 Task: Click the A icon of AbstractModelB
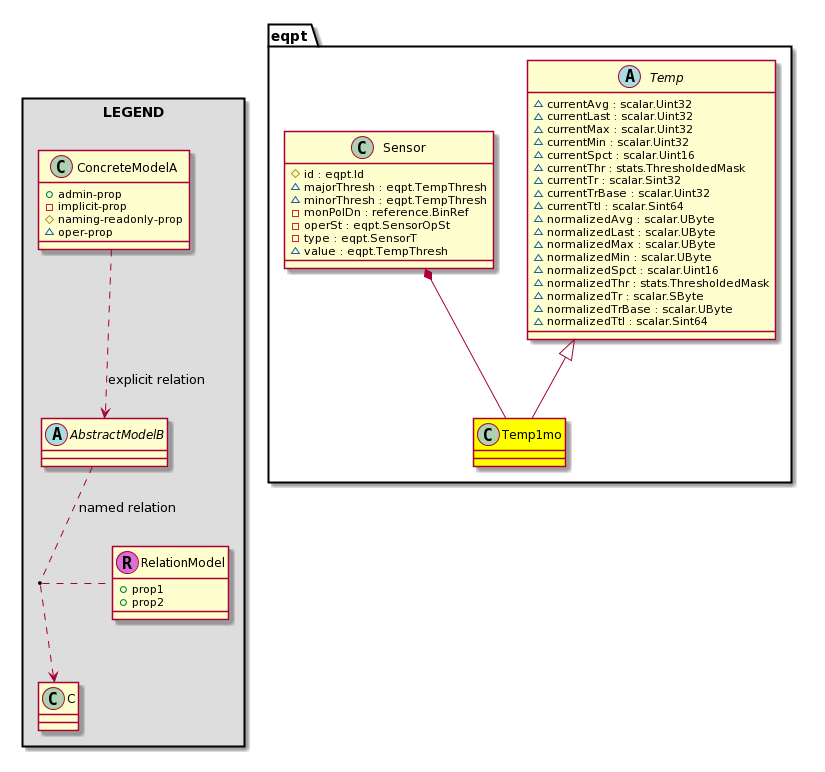tap(56, 434)
